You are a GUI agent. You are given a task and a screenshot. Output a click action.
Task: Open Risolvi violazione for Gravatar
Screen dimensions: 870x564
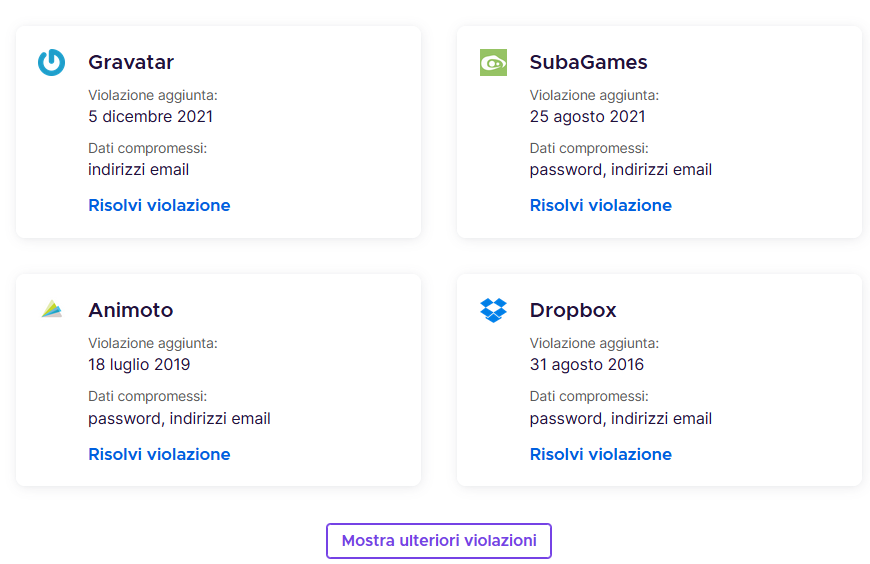(x=159, y=205)
